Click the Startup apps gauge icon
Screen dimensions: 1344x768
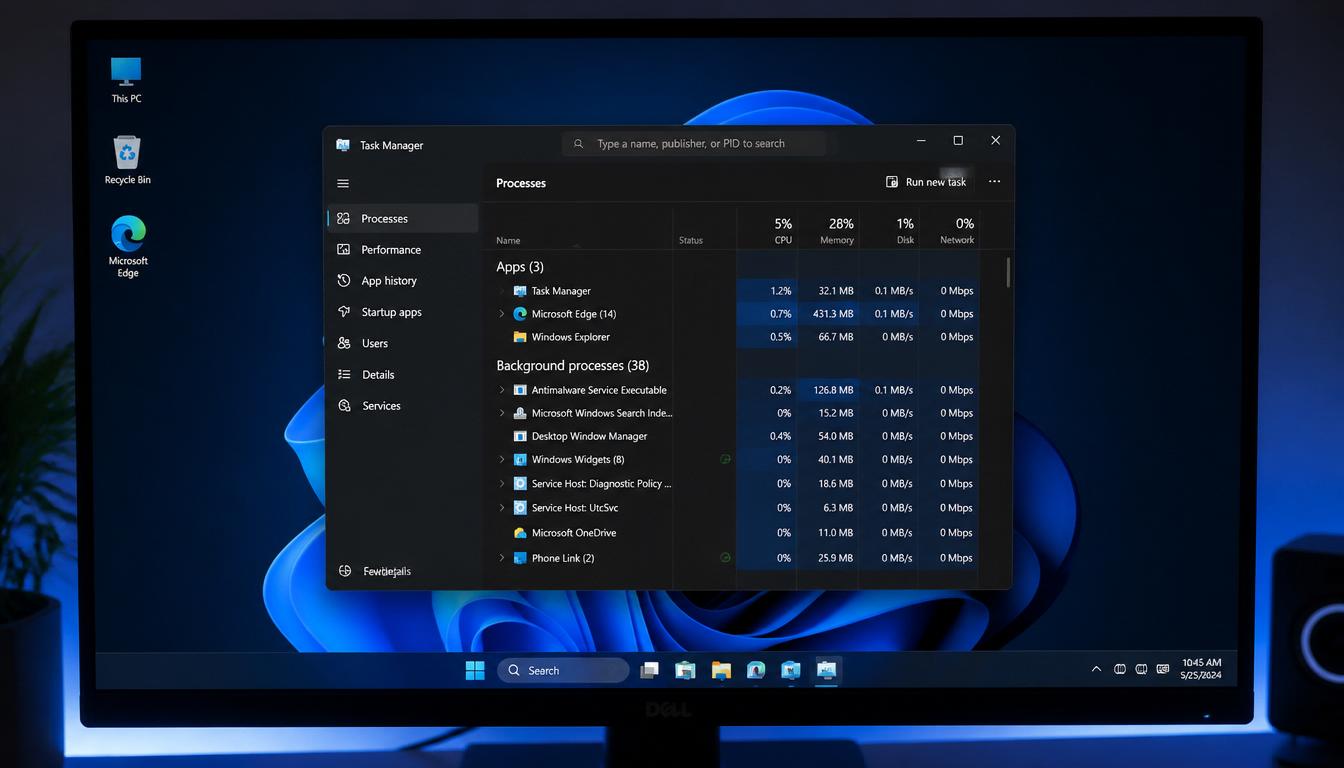(344, 312)
